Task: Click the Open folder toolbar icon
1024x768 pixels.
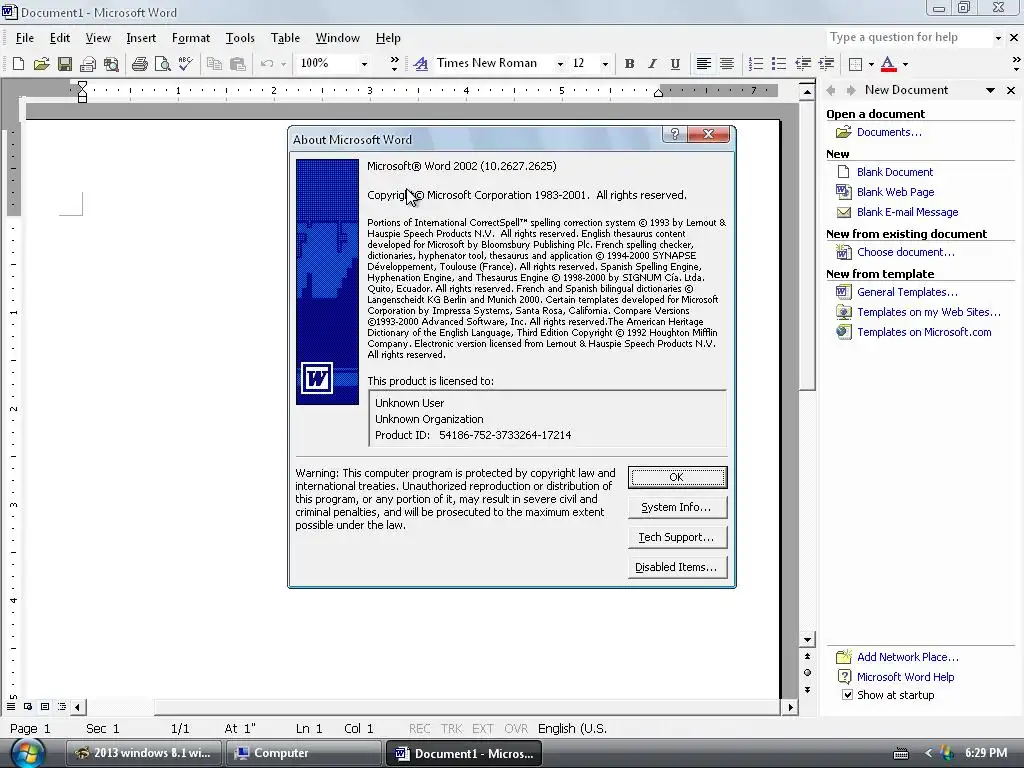Action: [x=41, y=63]
